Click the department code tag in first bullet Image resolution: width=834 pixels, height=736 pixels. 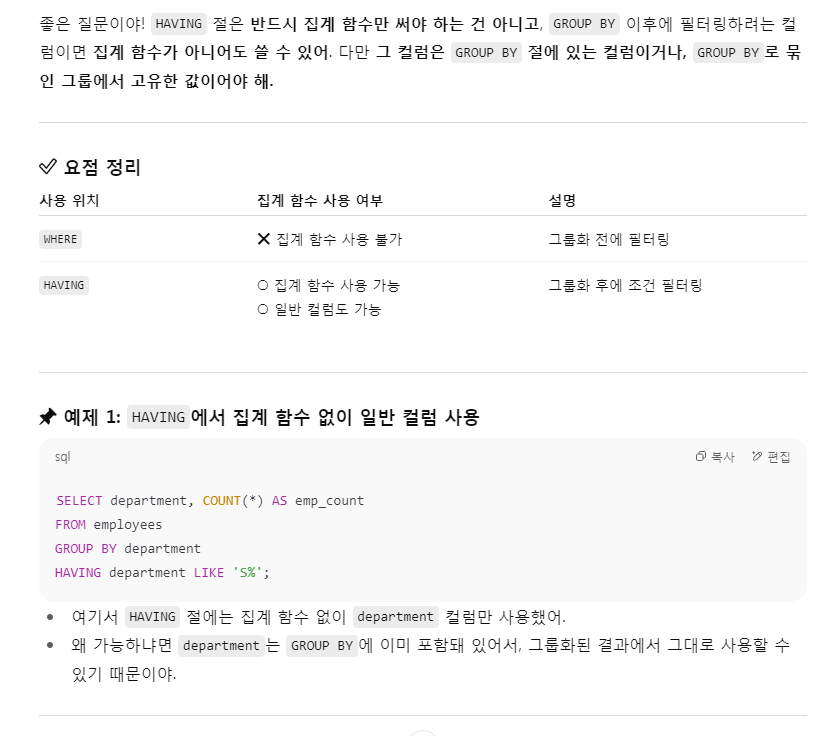[x=395, y=617]
